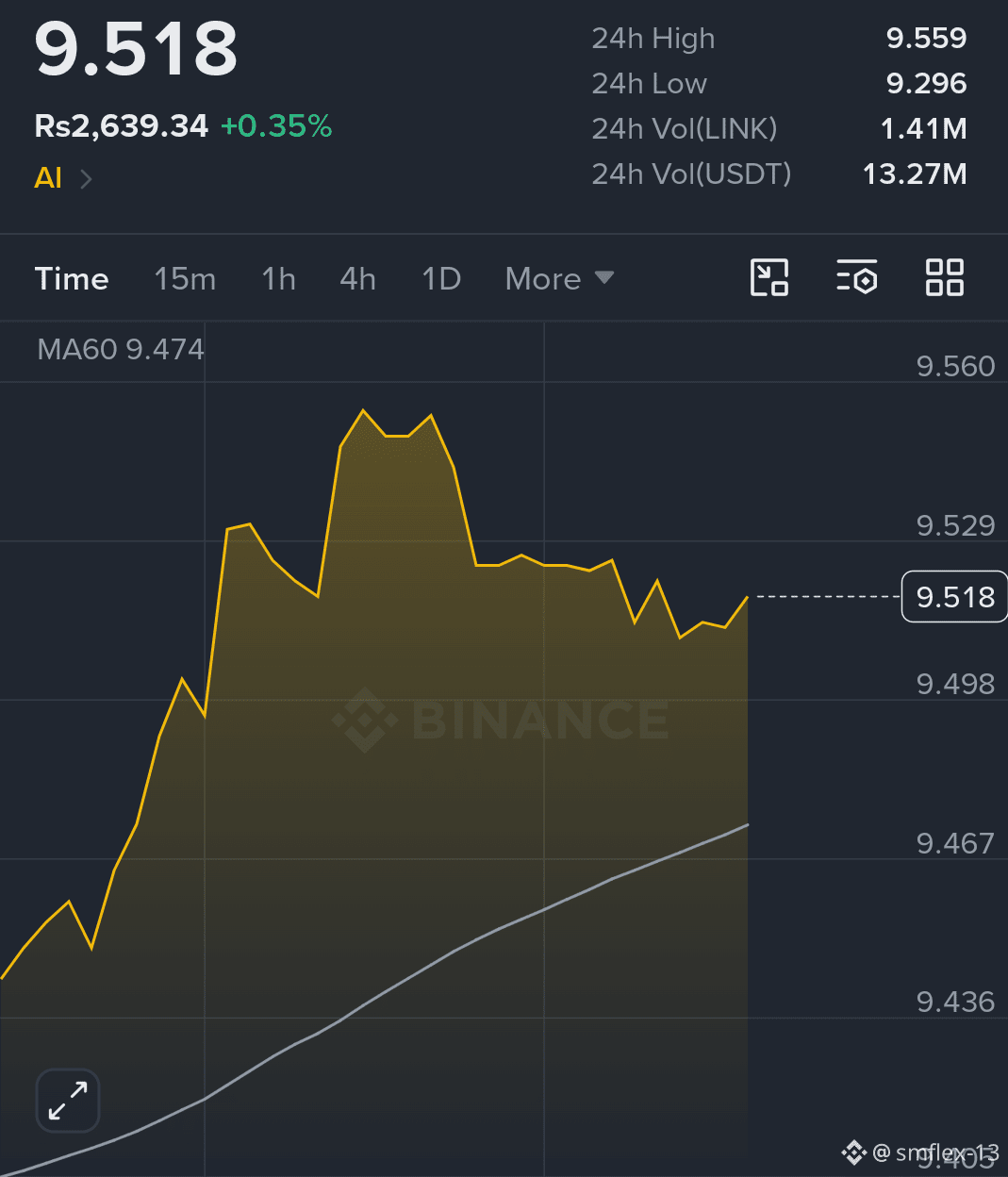Click the MA60 9.474 indicator label
Screen dimensions: 1008x1177
pos(121,349)
